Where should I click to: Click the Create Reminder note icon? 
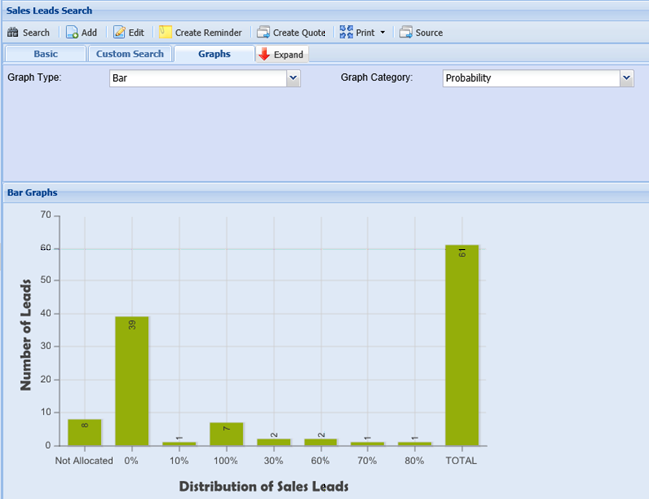[165, 33]
